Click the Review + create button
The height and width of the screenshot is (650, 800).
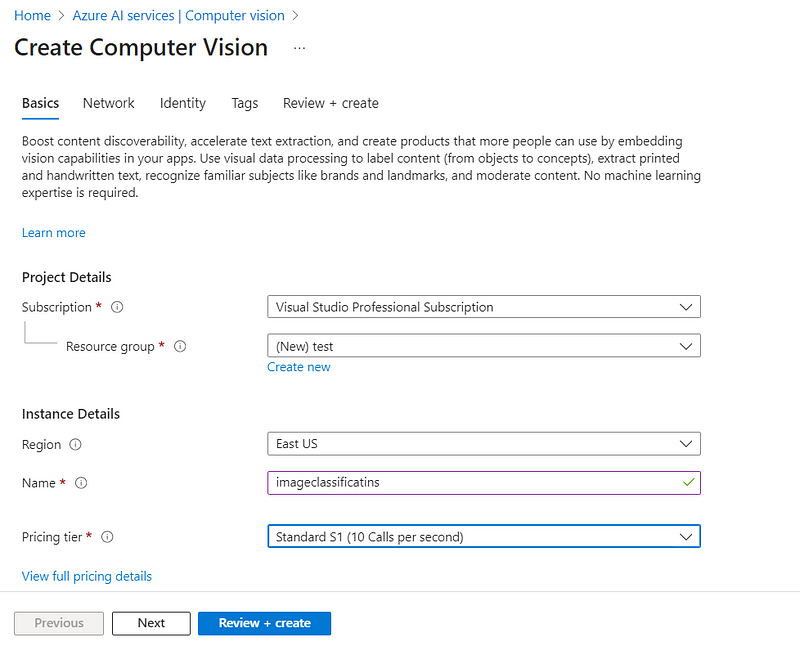point(264,623)
